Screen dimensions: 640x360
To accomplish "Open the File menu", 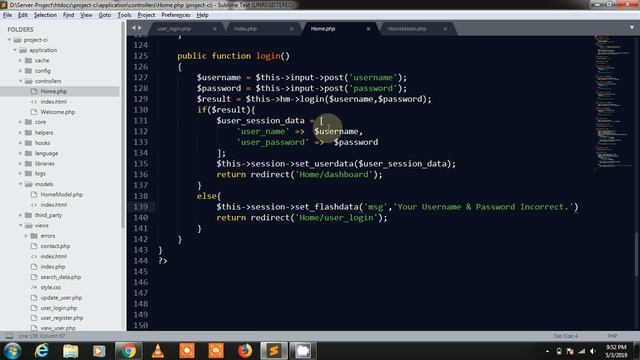I will [7, 15].
